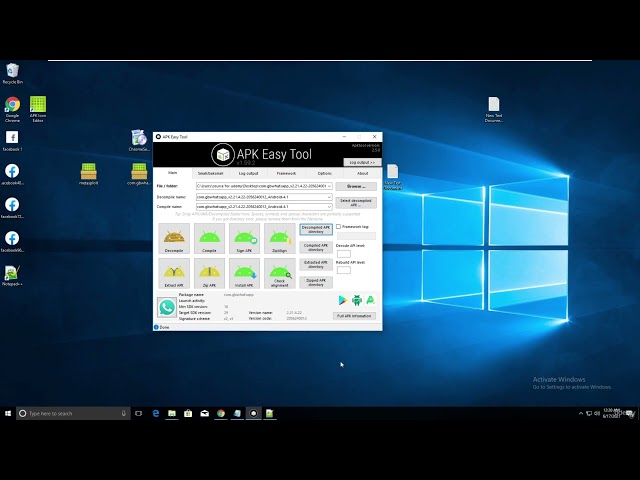Enable the Framework tag checkbox

tap(338, 227)
